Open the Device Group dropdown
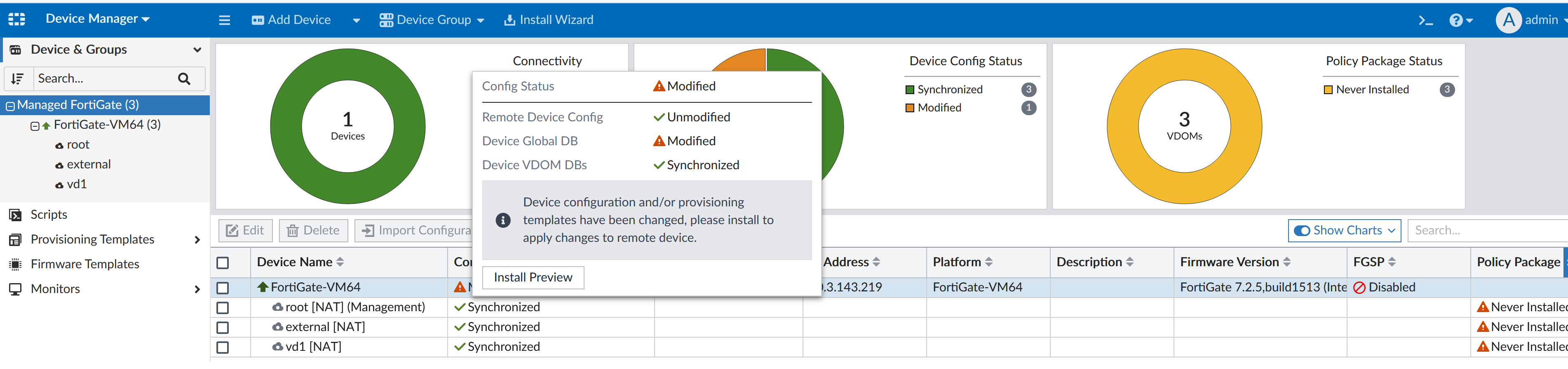 pyautogui.click(x=432, y=20)
